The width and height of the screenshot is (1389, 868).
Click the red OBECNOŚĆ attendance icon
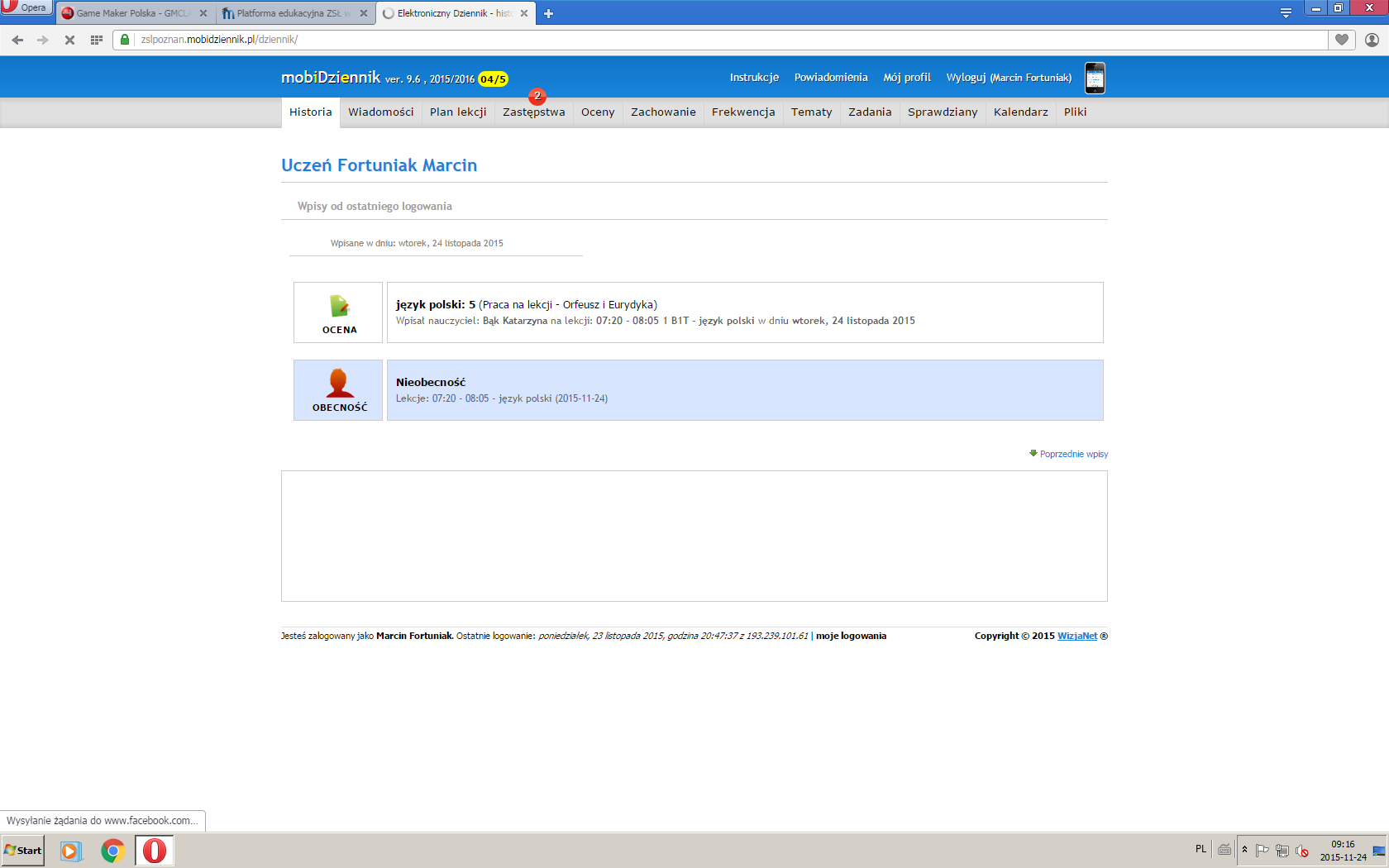point(339,384)
